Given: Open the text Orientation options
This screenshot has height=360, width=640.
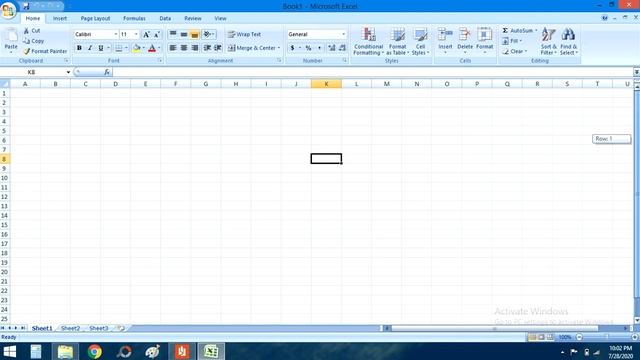Looking at the screenshot, I should click(x=209, y=34).
